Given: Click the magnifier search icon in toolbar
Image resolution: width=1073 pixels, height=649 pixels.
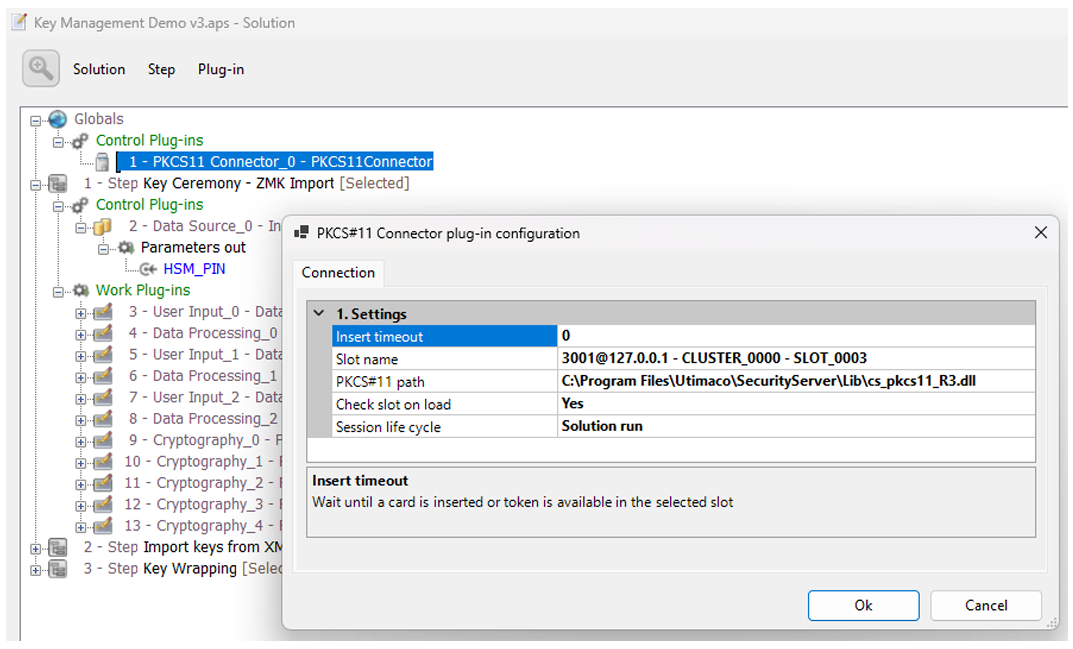Looking at the screenshot, I should (x=41, y=68).
